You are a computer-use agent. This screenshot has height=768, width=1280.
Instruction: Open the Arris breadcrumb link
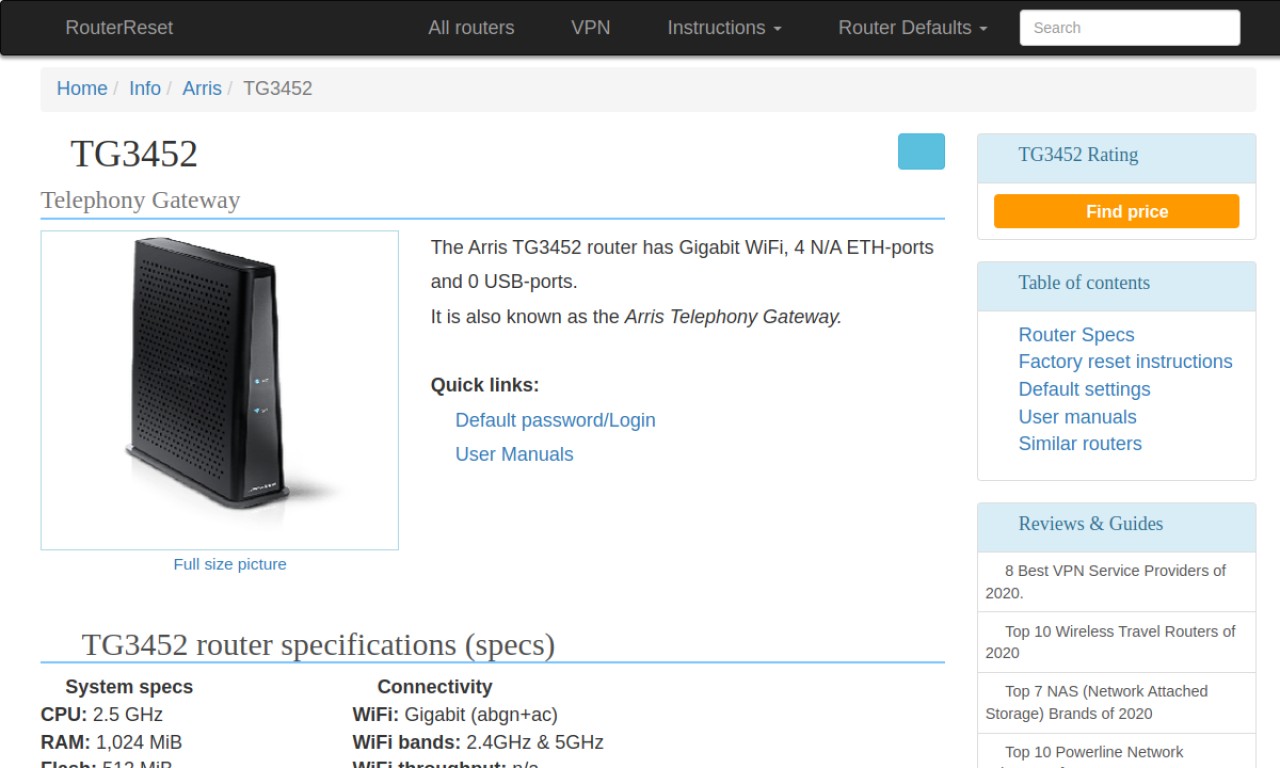(202, 88)
